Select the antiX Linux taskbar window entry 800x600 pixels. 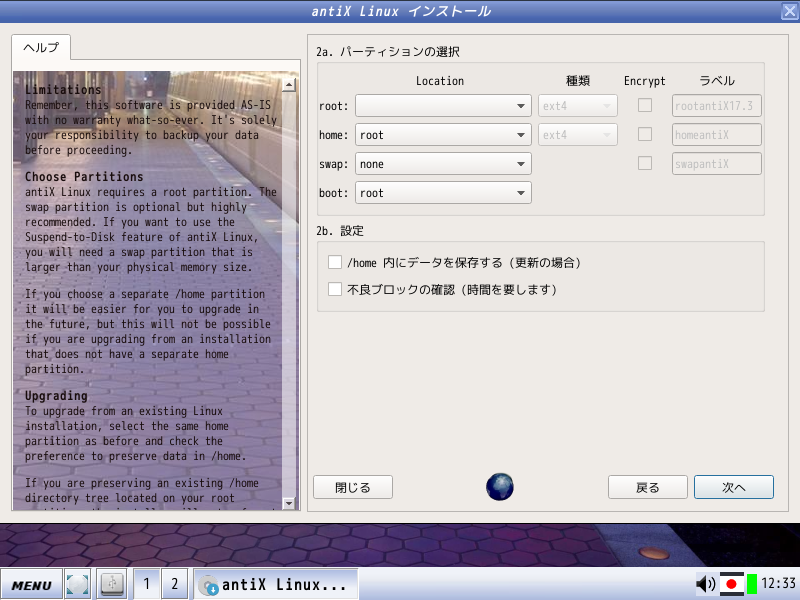point(276,584)
